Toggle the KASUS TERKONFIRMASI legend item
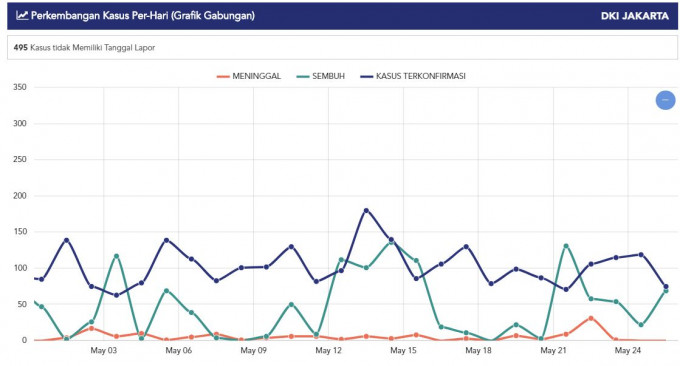 pyautogui.click(x=413, y=76)
